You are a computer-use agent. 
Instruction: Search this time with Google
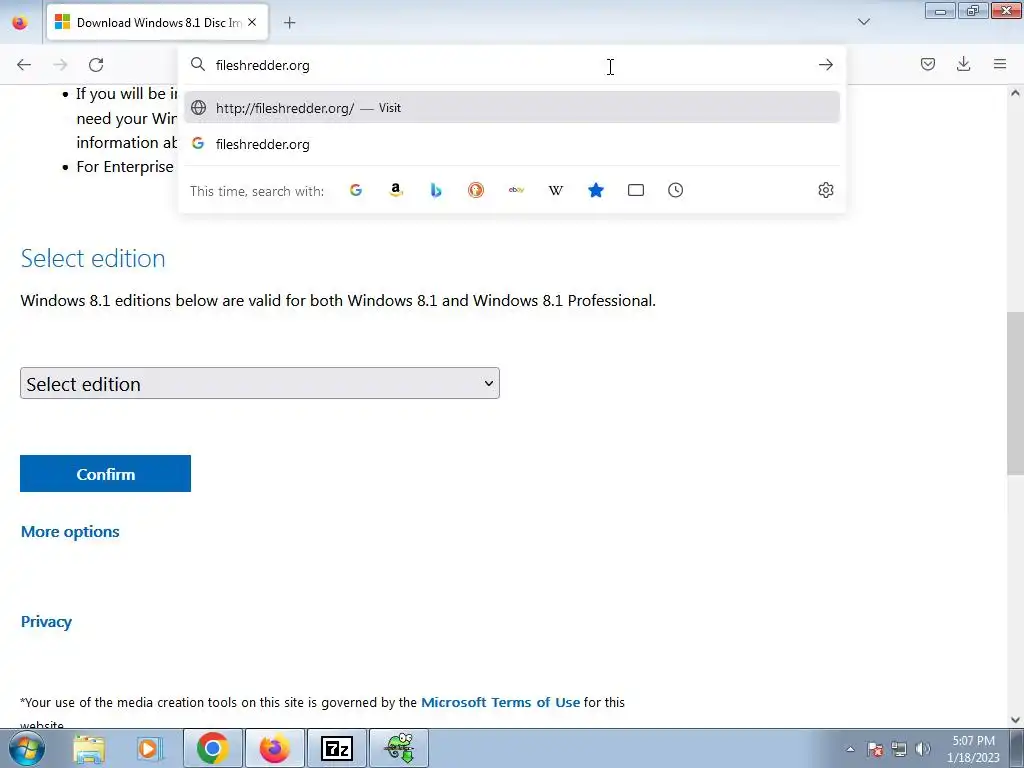356,190
